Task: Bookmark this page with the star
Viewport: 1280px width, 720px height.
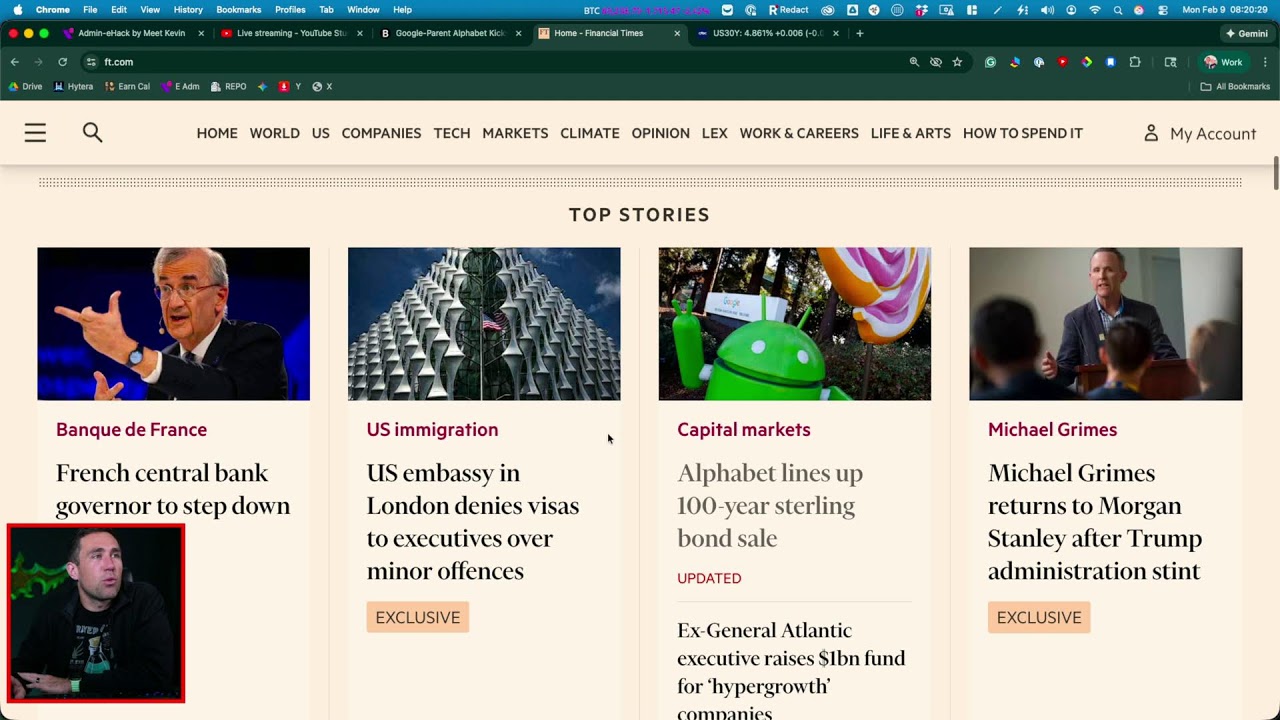Action: point(957,62)
